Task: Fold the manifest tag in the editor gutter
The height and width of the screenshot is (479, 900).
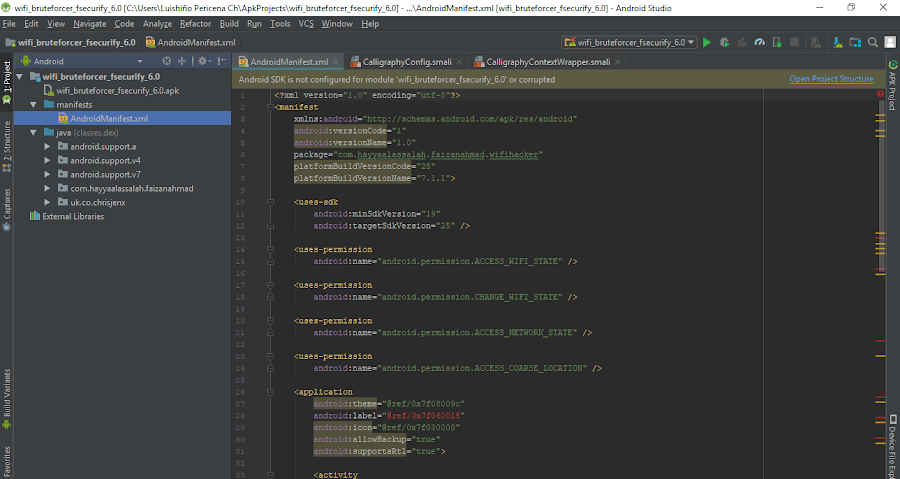Action: 270,107
